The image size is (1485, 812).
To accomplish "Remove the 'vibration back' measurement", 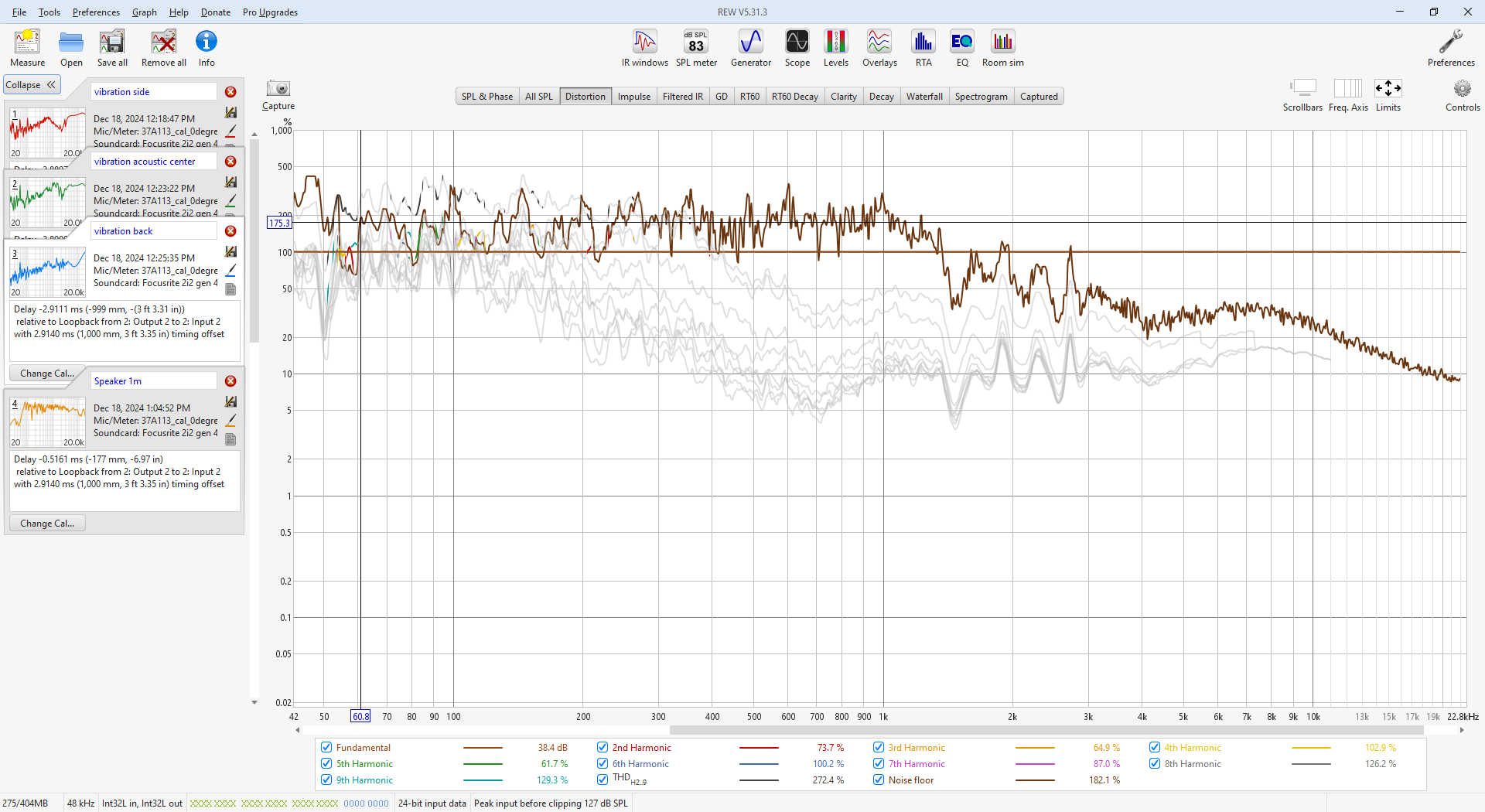I will tap(230, 231).
